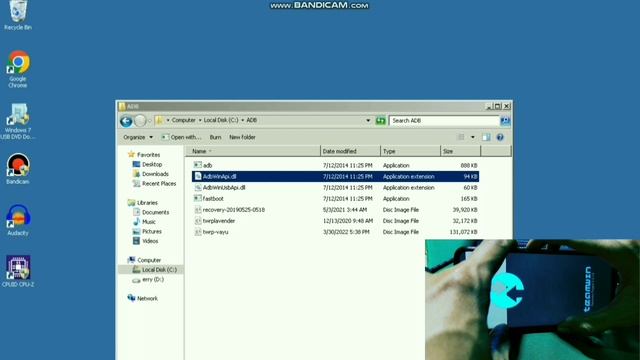The width and height of the screenshot is (640, 360).
Task: Click Local Disk (C:) in address breadcrumb
Action: tap(221, 120)
